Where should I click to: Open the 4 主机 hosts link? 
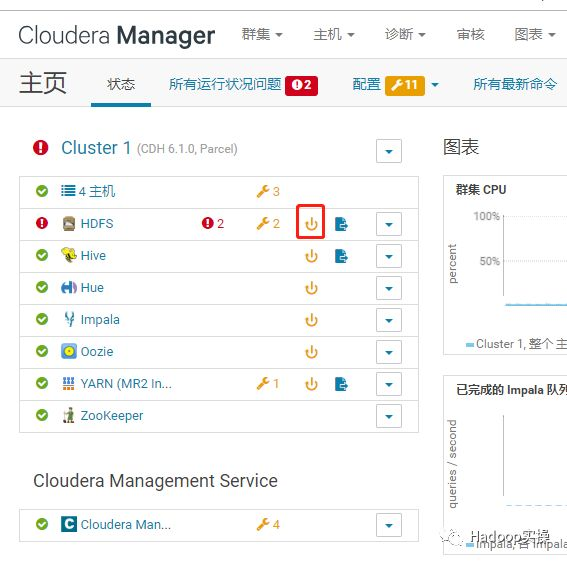pos(97,191)
